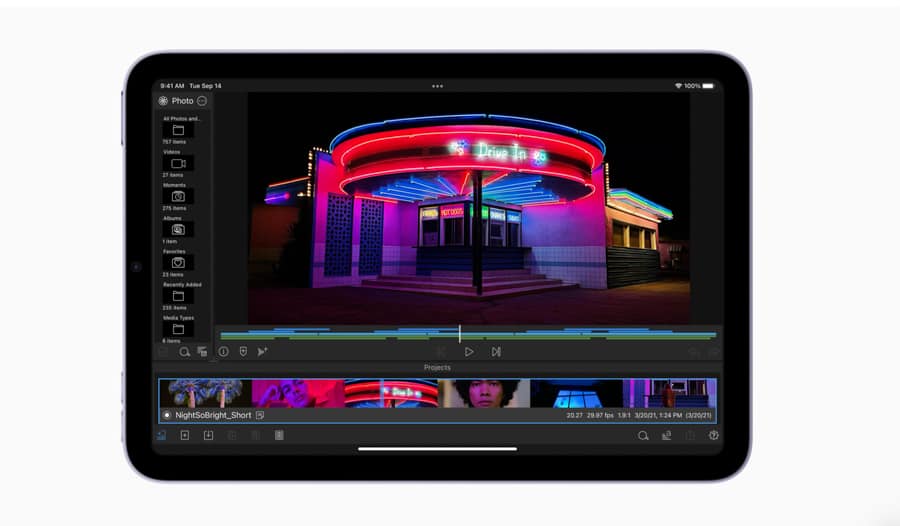Viewport: 900px width, 526px height.
Task: Open the Albums collection
Action: point(178,229)
